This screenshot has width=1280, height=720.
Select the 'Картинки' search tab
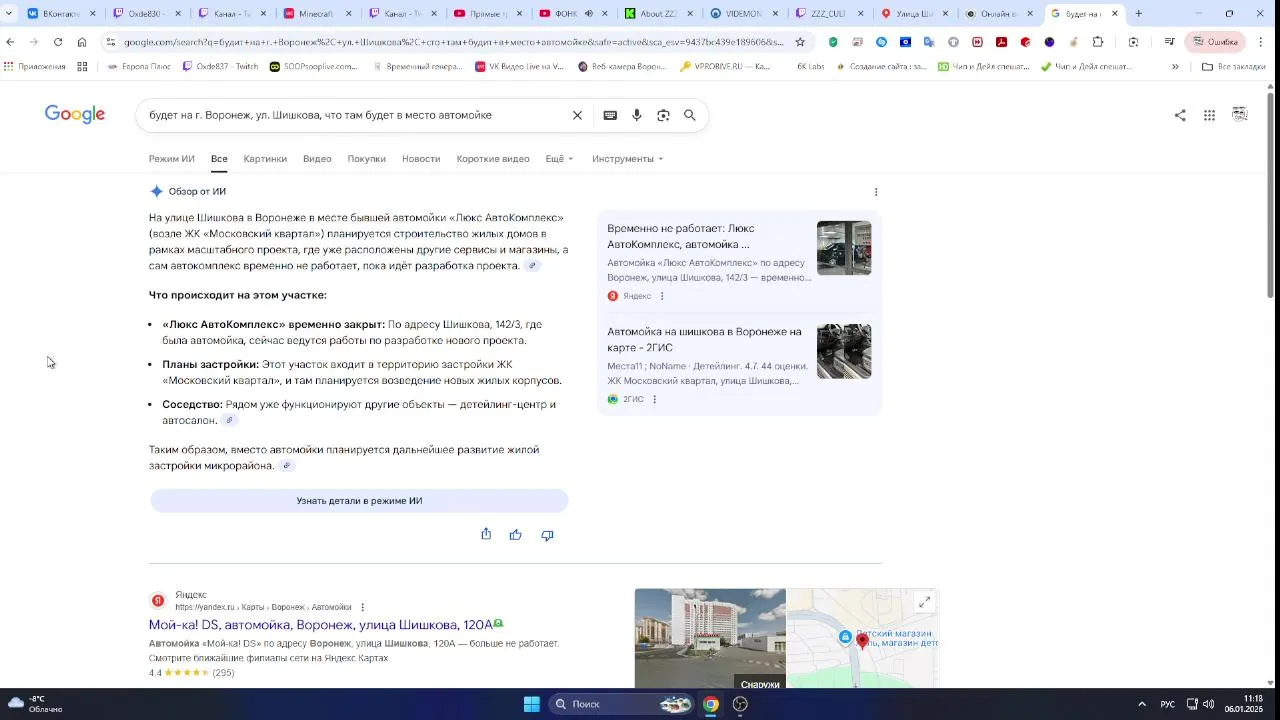click(x=265, y=159)
